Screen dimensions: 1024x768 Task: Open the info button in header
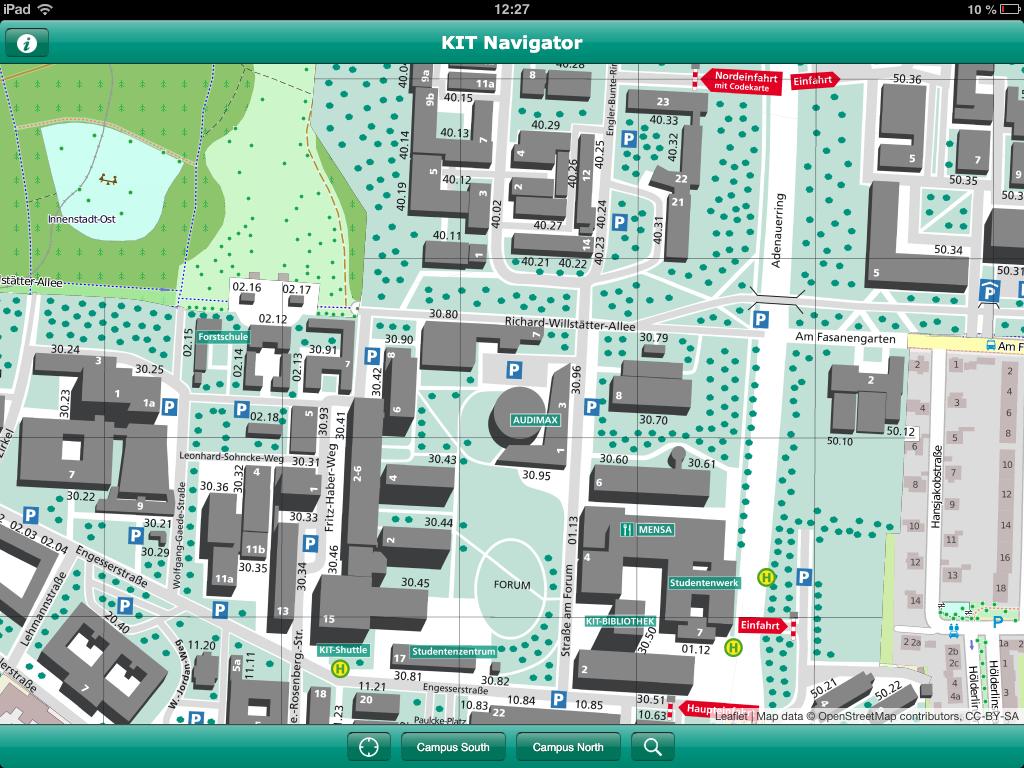[28, 43]
